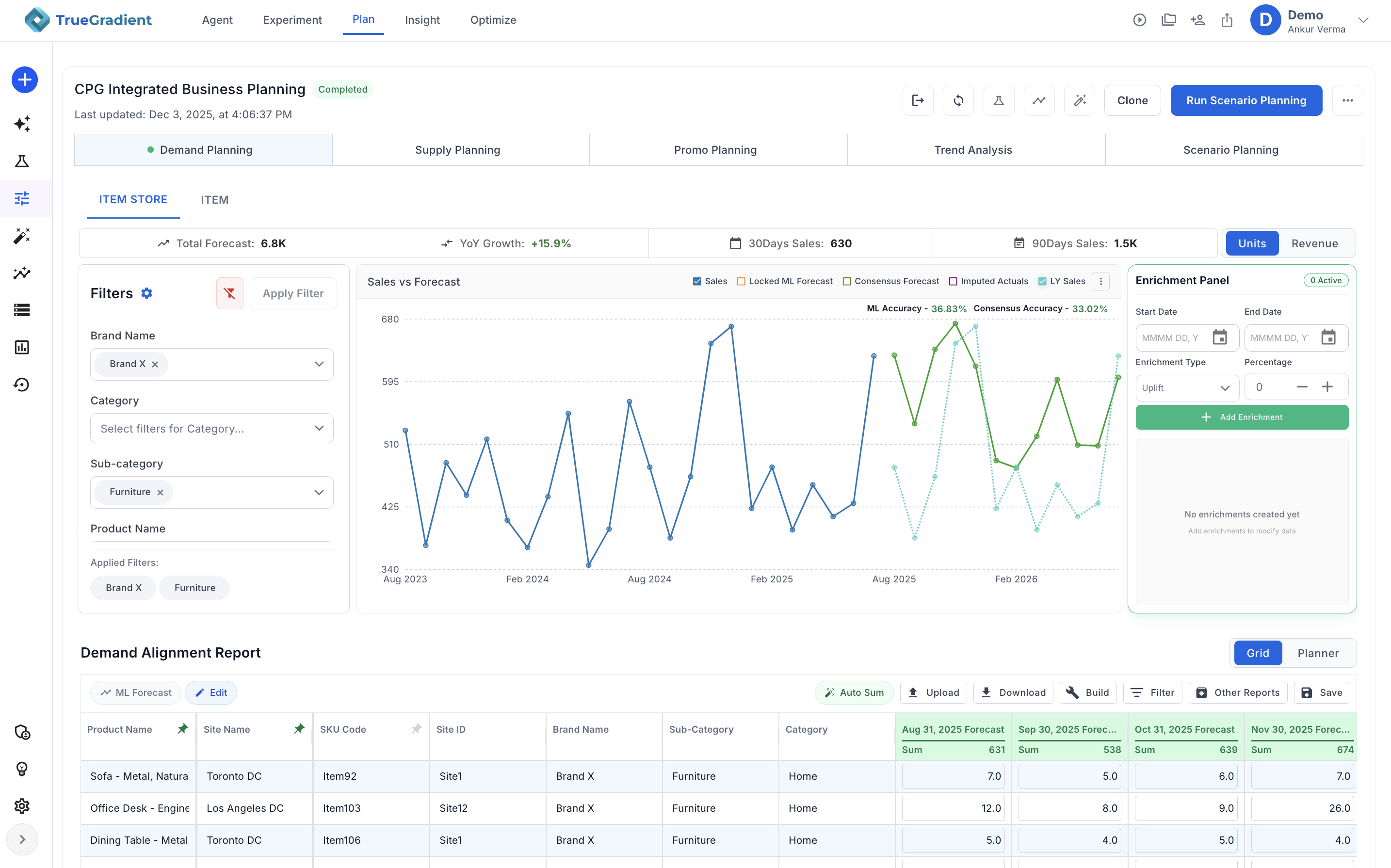Open the trend analysis icon in left sidebar
The width and height of the screenshot is (1391, 868).
22,274
